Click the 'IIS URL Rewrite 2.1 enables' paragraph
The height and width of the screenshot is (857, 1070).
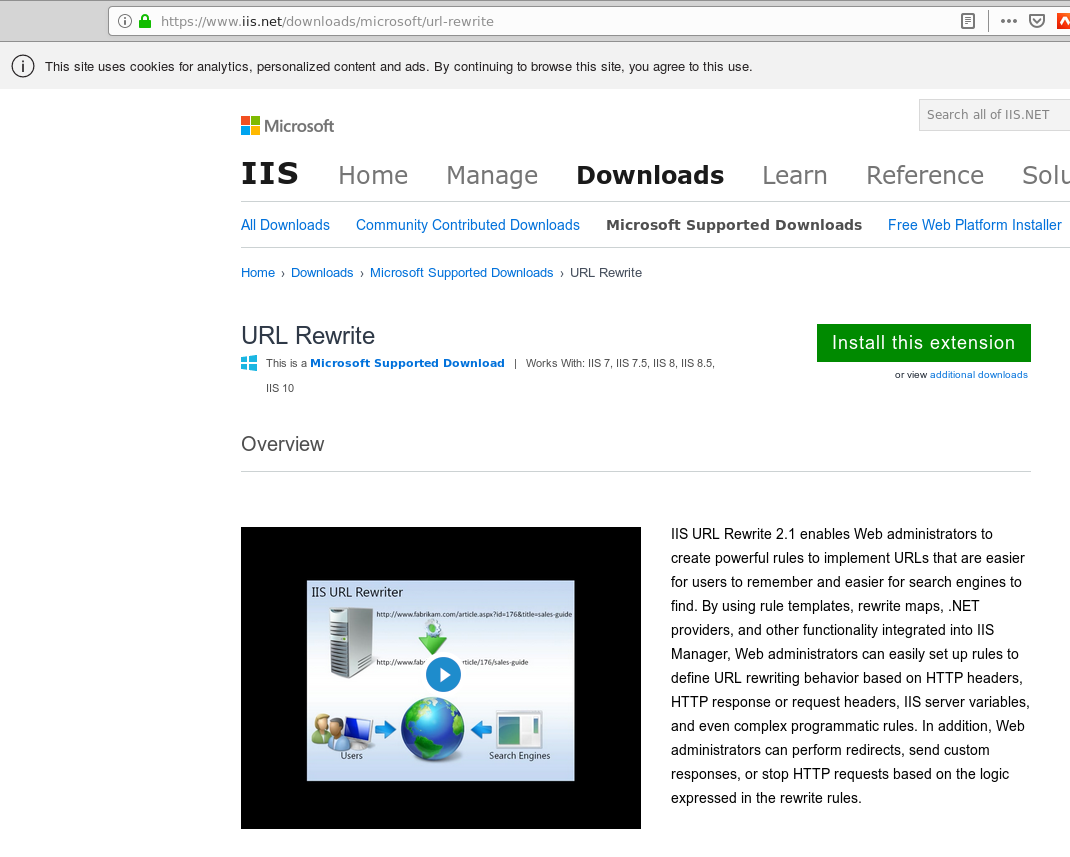coord(850,666)
